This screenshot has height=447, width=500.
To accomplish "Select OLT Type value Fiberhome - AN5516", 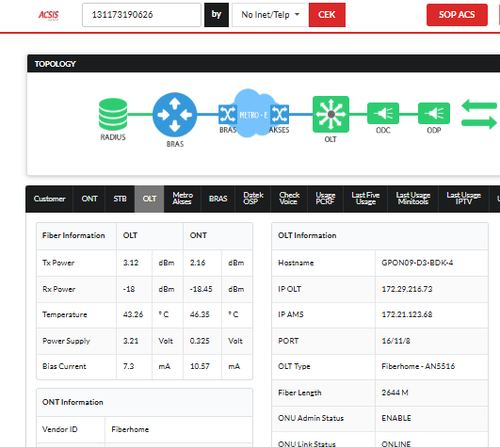I will pyautogui.click(x=418, y=366).
